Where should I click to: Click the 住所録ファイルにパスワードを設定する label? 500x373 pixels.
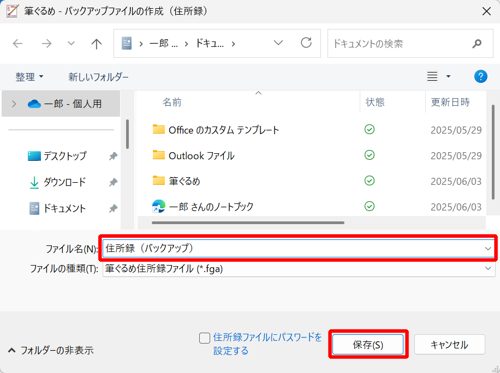[x=268, y=344]
